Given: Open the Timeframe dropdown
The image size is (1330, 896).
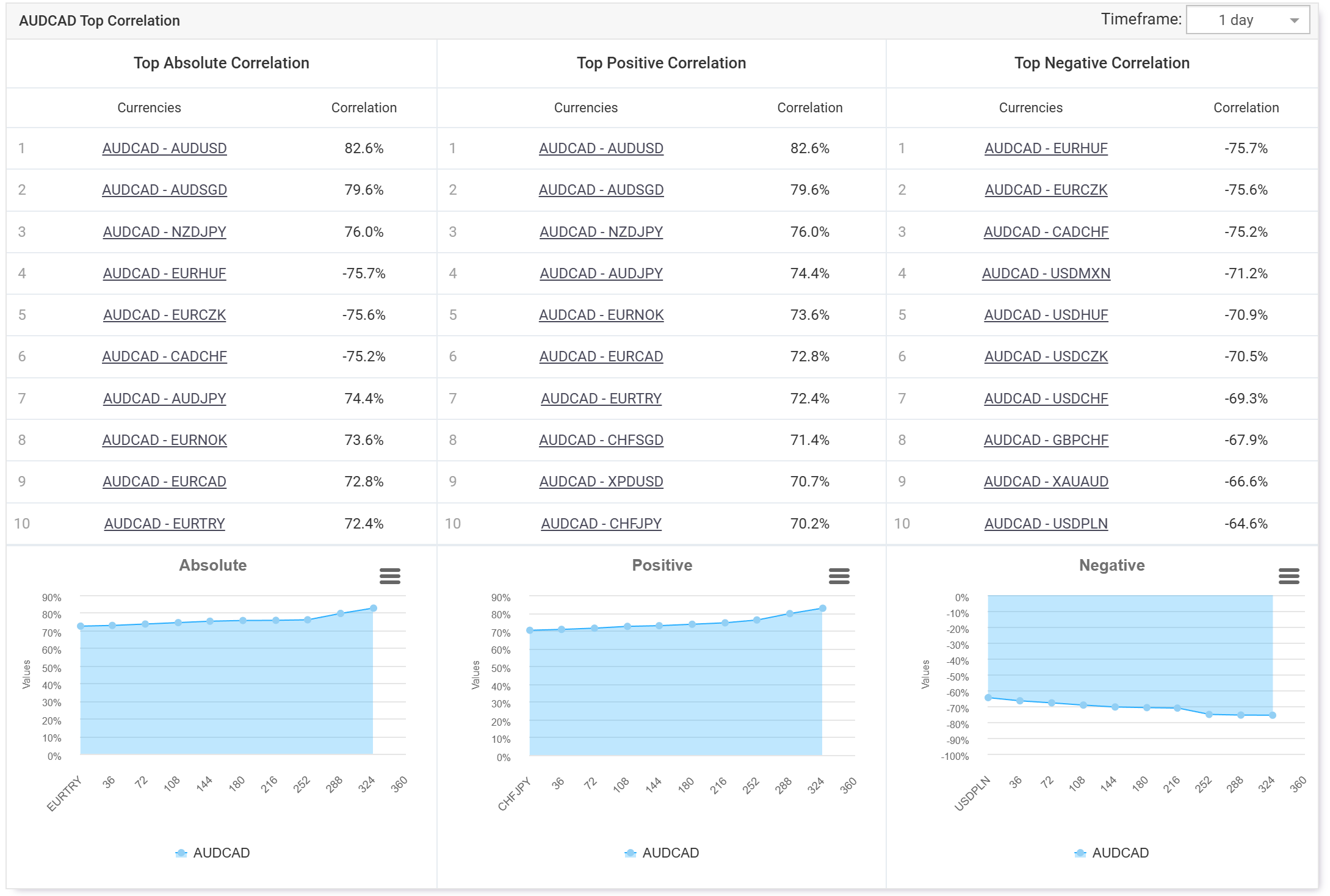Looking at the screenshot, I should coord(1246,20).
